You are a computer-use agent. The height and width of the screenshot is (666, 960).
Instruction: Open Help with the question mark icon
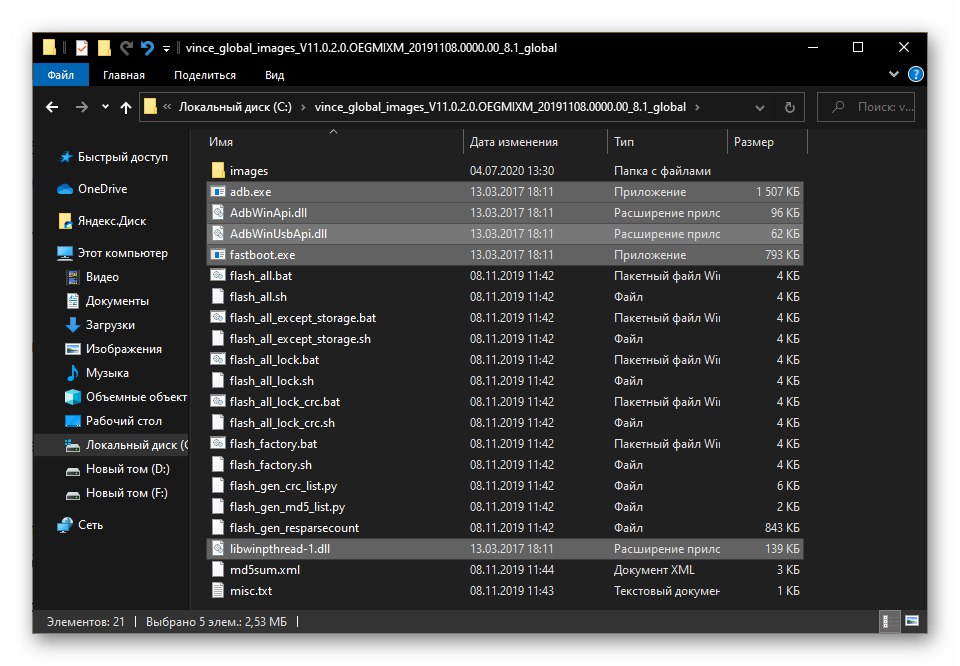coord(915,74)
